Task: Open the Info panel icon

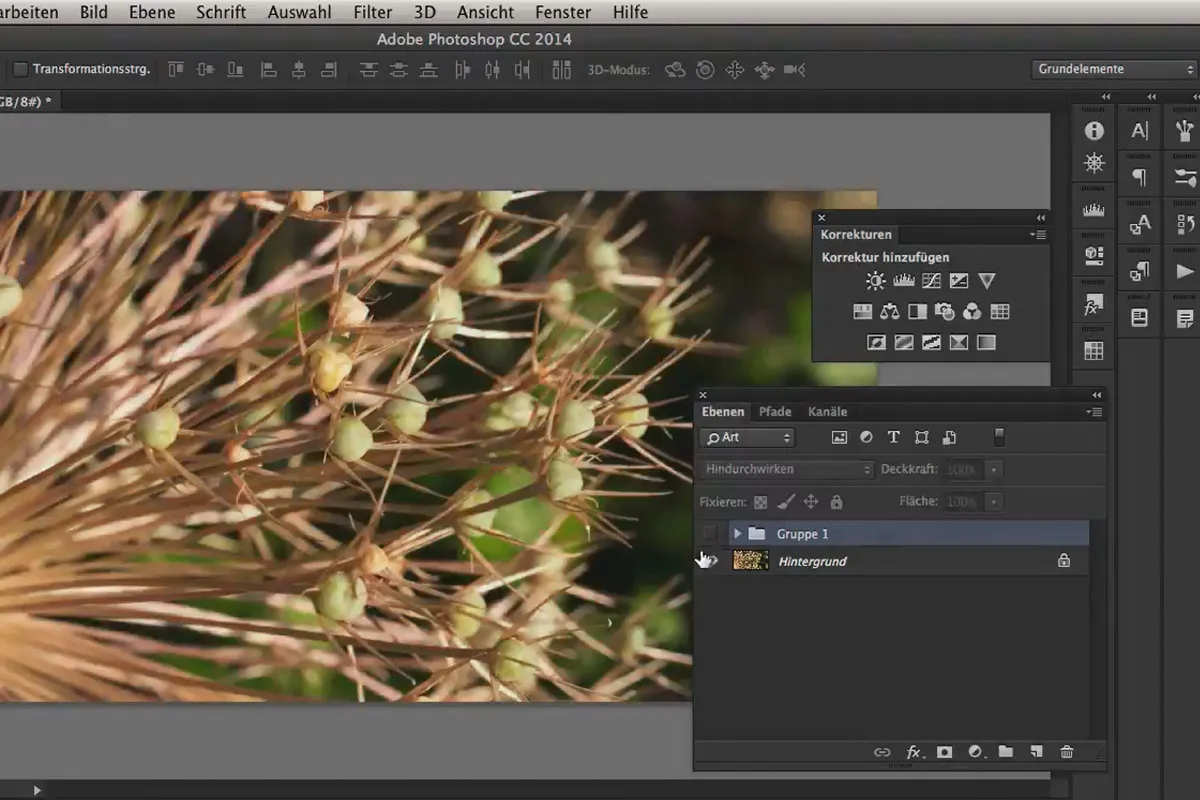Action: click(x=1094, y=131)
